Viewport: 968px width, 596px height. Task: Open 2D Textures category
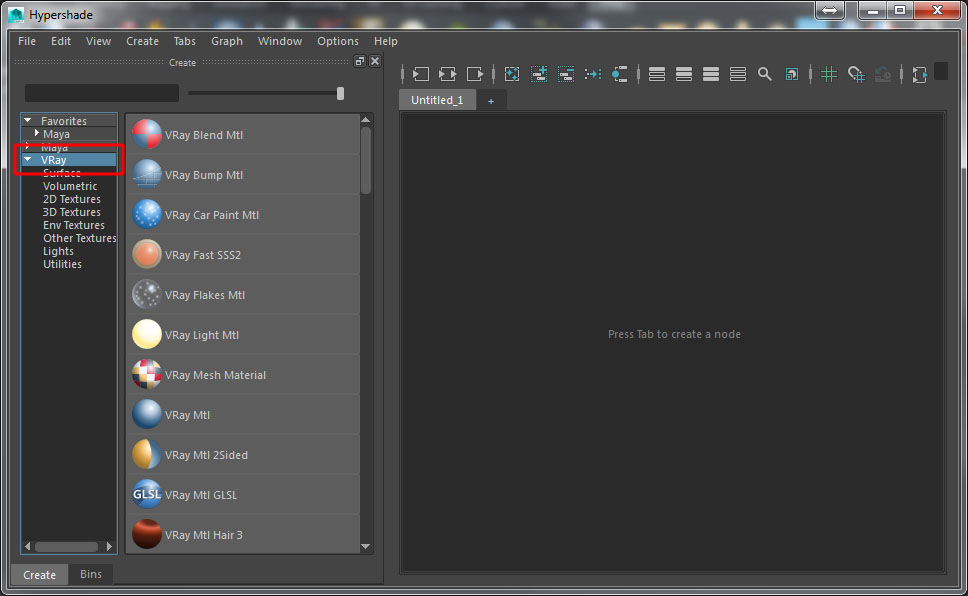(72, 199)
